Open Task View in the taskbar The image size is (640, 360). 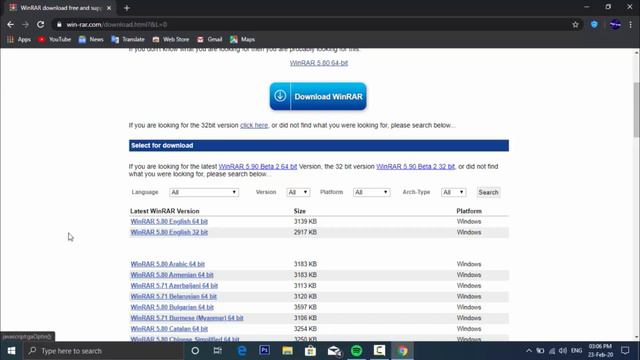pos(218,351)
